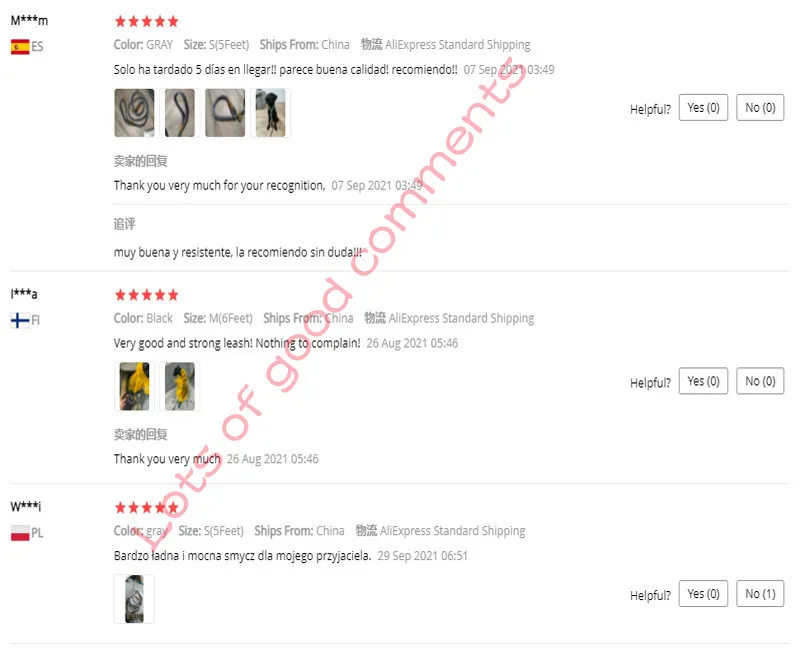
Task: Vote No (0) on the Finnish review
Action: 760,381
